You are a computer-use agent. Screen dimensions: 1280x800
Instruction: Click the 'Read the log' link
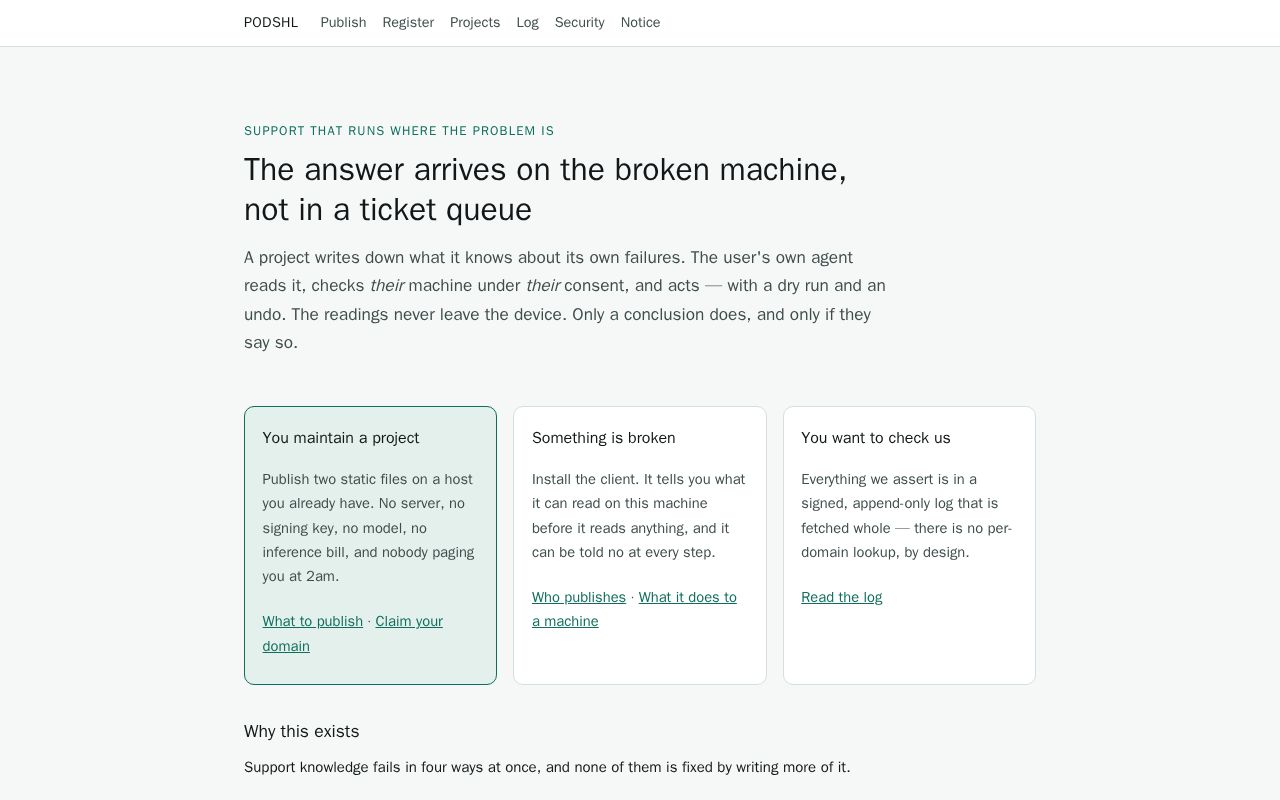coord(842,597)
